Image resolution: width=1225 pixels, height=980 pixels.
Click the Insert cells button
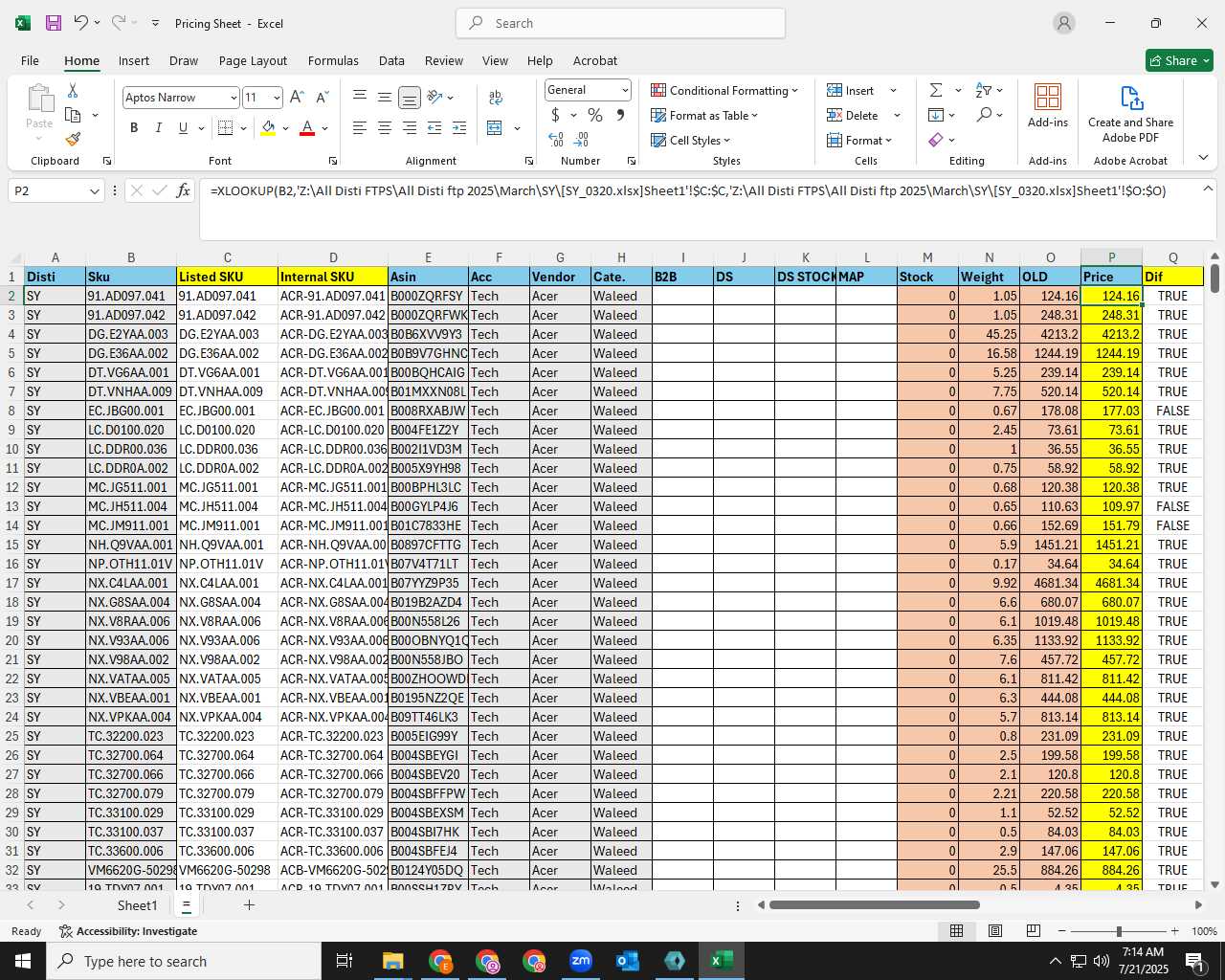coord(851,90)
